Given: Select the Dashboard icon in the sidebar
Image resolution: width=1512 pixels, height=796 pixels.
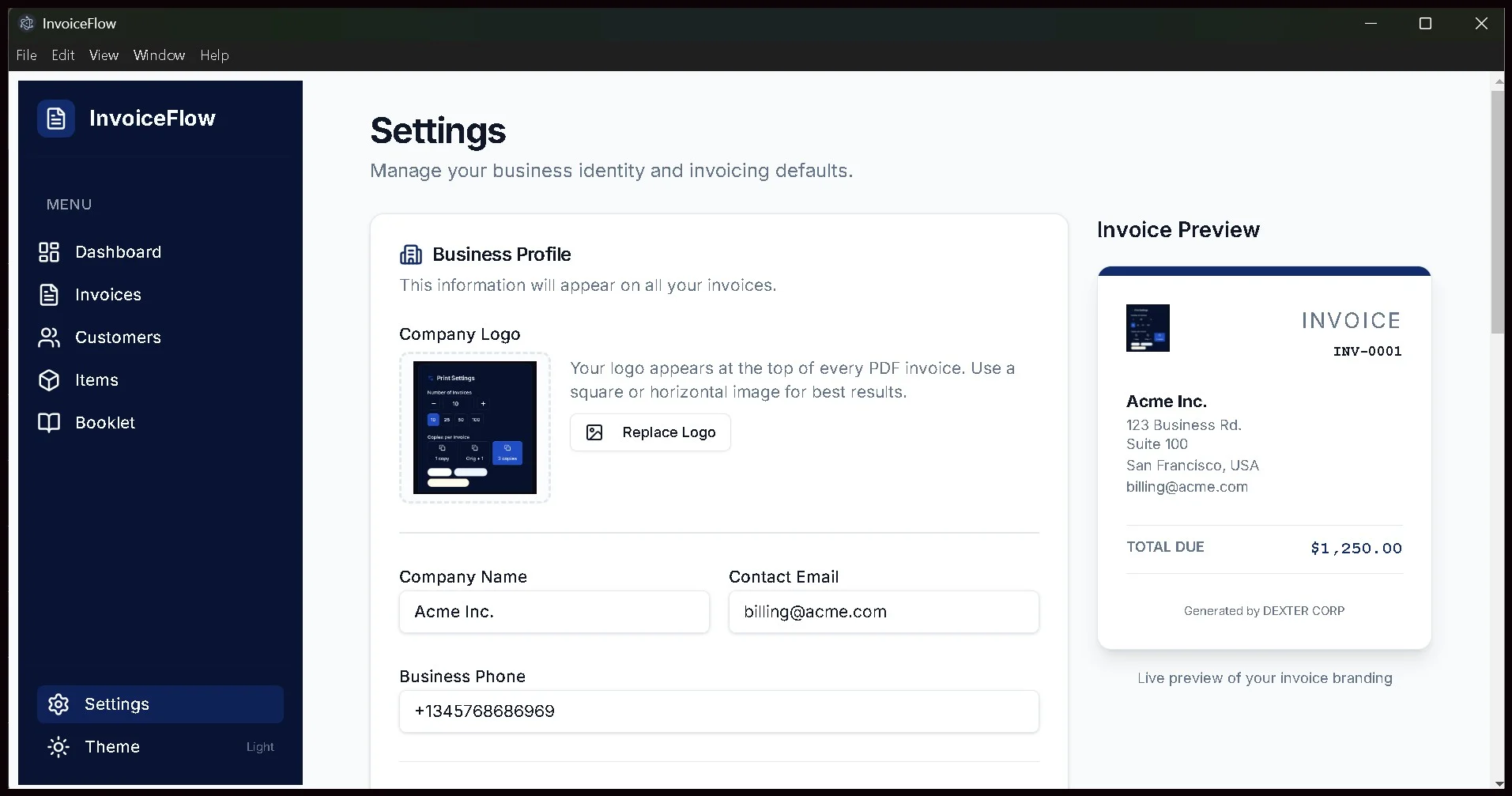Looking at the screenshot, I should tap(49, 251).
